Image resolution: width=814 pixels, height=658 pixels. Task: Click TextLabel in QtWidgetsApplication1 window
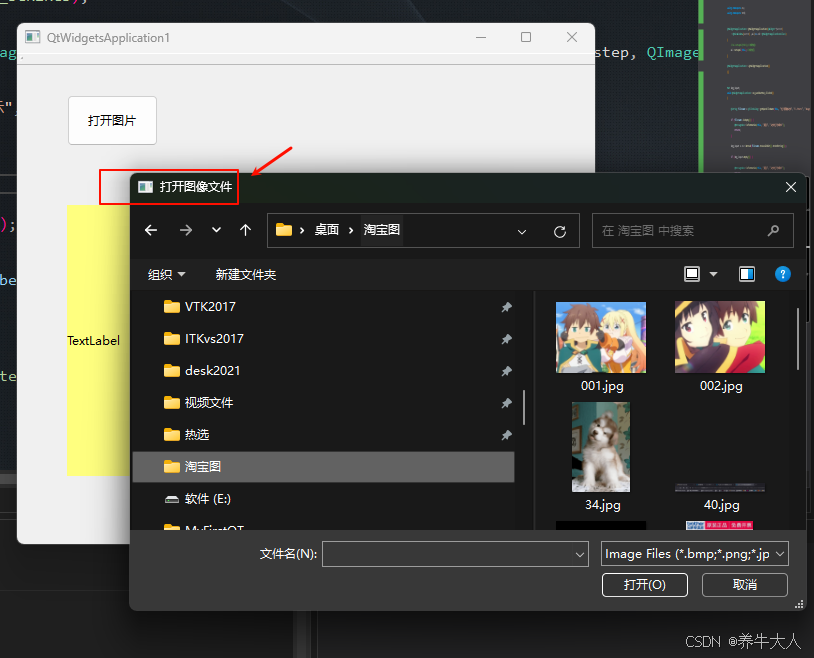pos(93,341)
